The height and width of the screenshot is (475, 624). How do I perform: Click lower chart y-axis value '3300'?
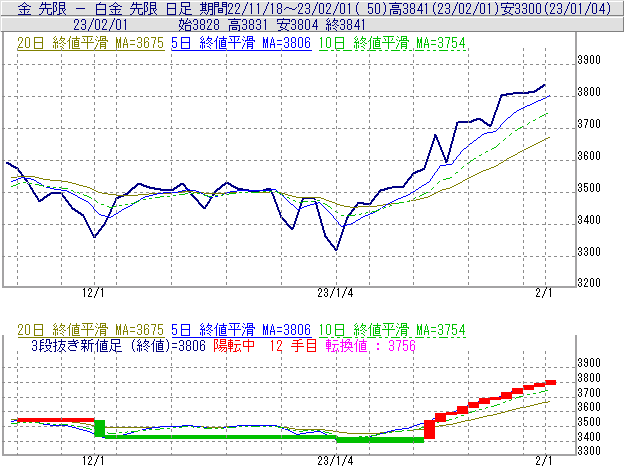tap(589, 451)
